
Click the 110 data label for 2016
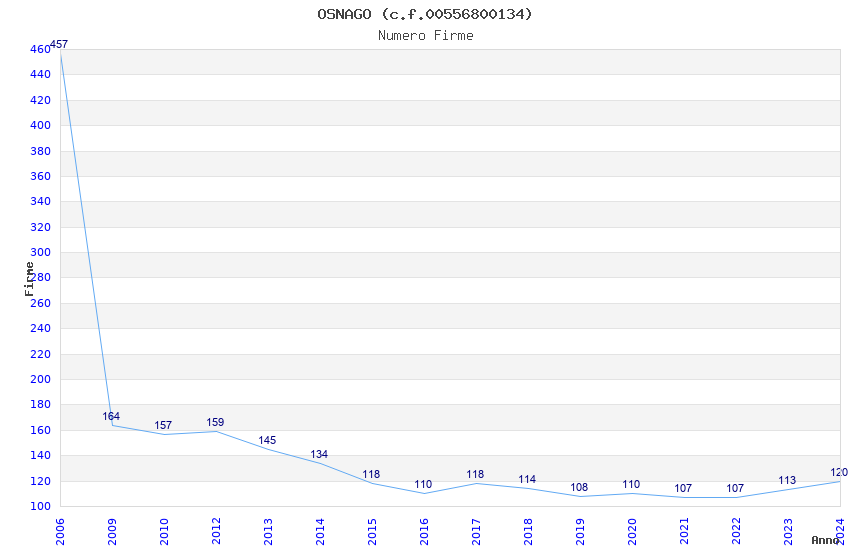tap(423, 484)
